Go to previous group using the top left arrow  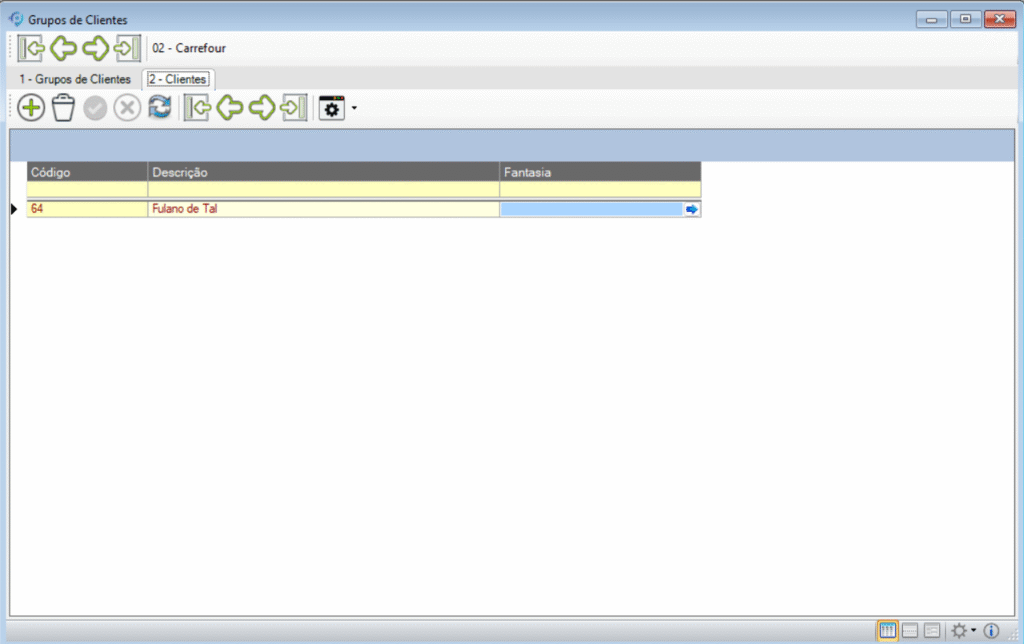(63, 48)
